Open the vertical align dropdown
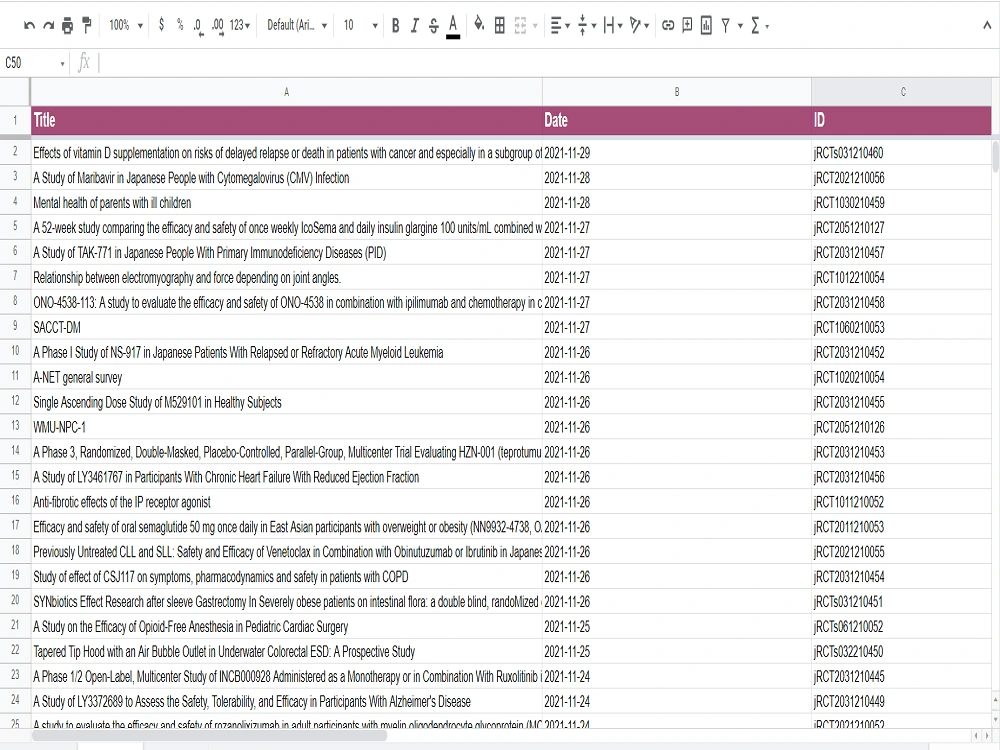1000x750 pixels. 586,26
